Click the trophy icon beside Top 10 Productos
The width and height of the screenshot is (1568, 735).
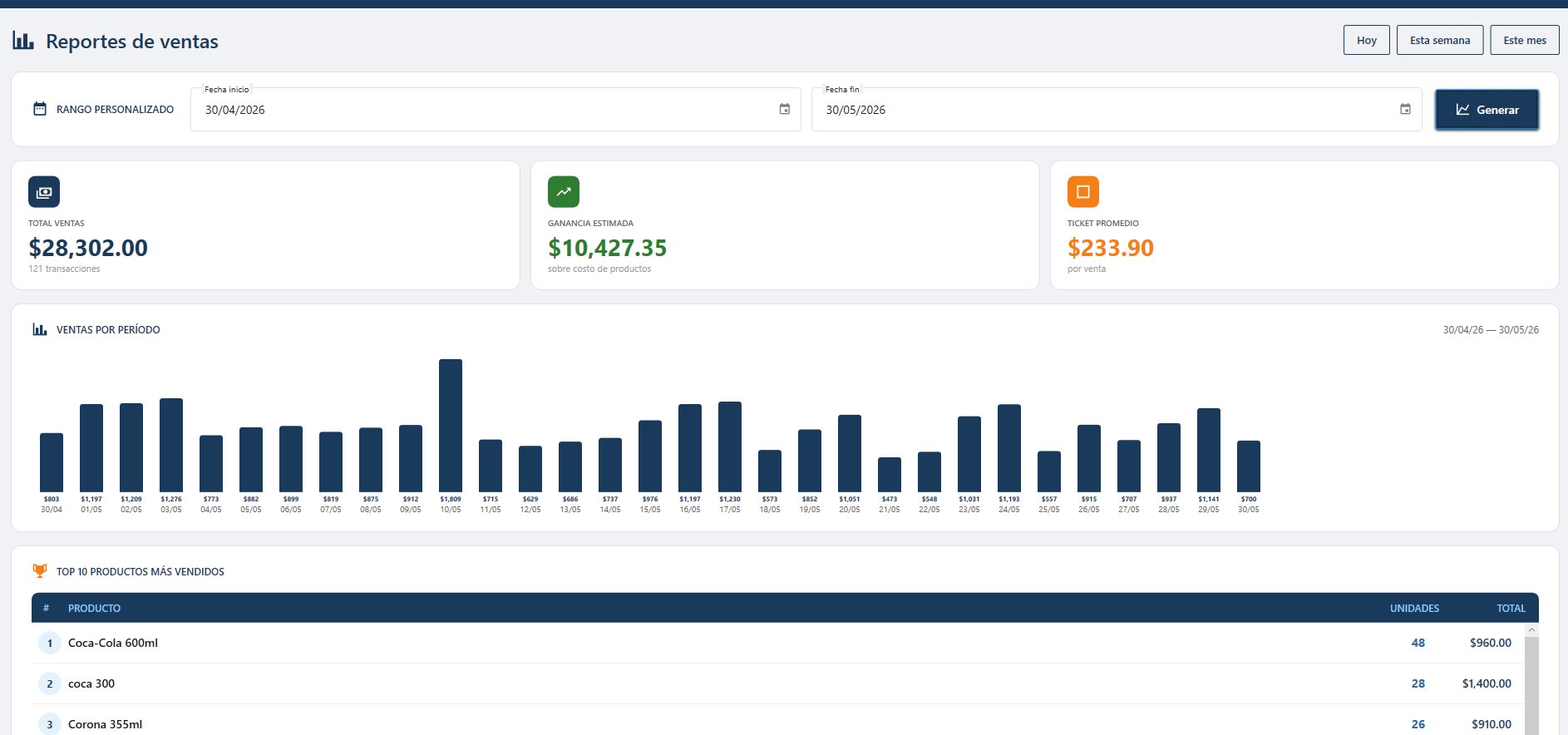[x=40, y=571]
